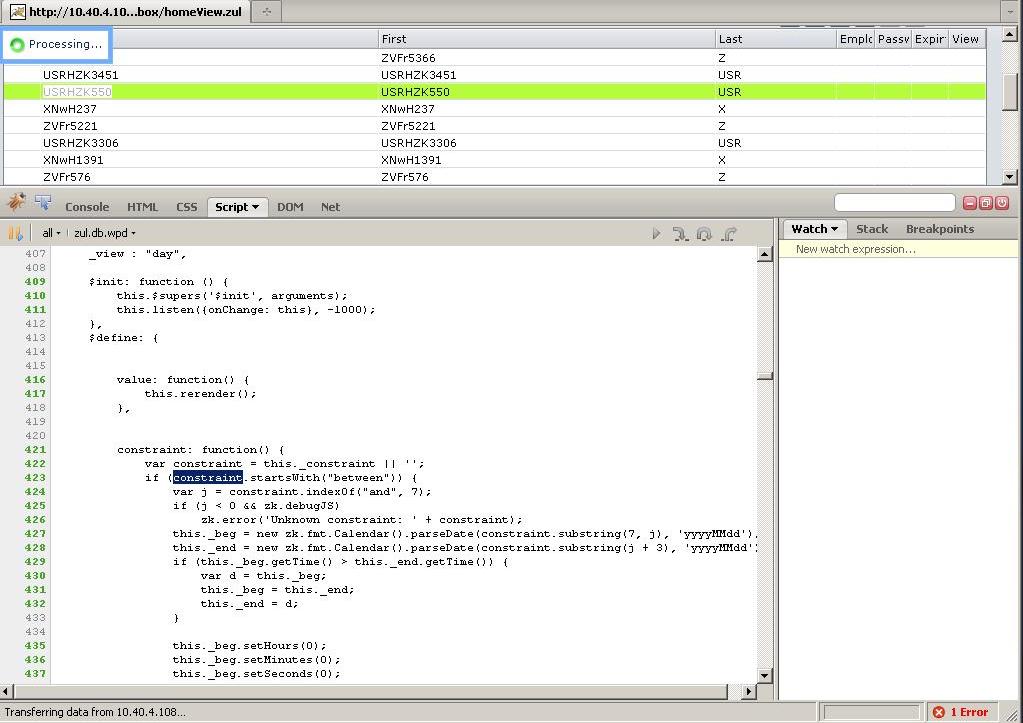Viewport: 1023px width, 723px height.
Task: Click the break on next script icon
Action: (x=14, y=233)
